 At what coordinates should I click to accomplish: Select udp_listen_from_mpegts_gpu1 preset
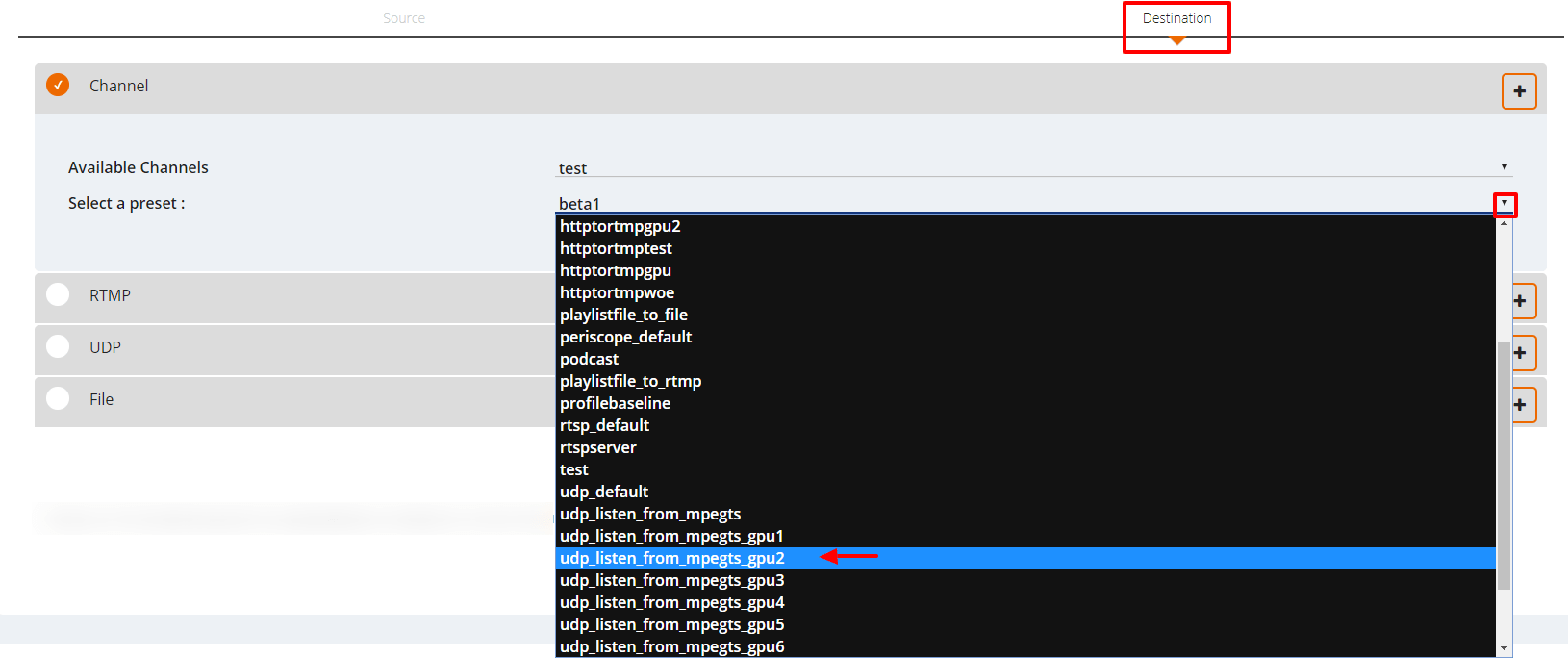(x=1025, y=536)
